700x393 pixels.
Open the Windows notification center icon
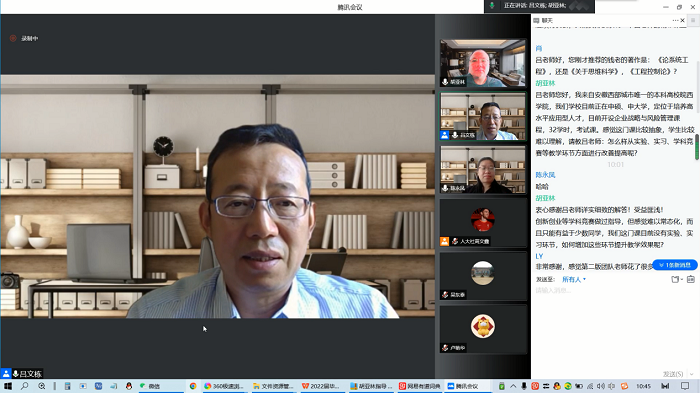685,386
